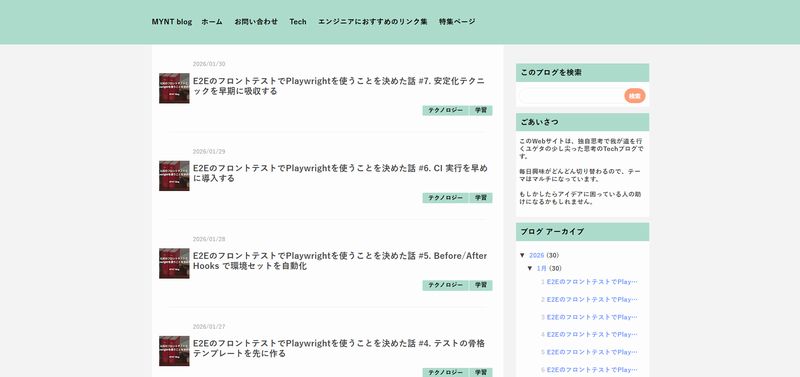Click the date 2026/01/27
The height and width of the screenshot is (377, 800).
pos(209,326)
